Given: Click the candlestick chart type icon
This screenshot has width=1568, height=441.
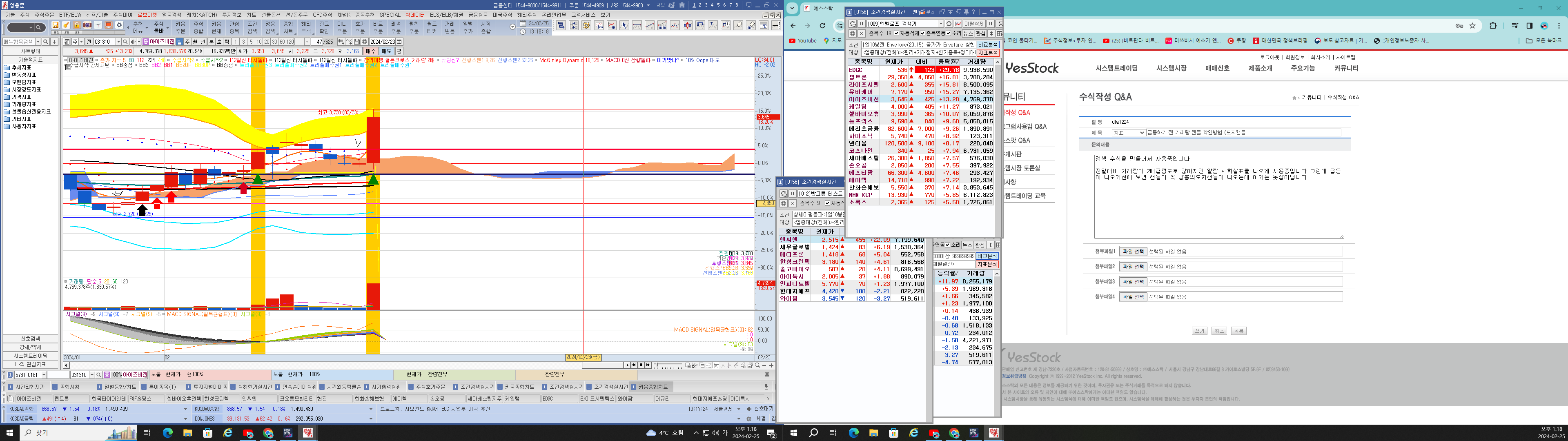Looking at the screenshot, I should 687,26.
